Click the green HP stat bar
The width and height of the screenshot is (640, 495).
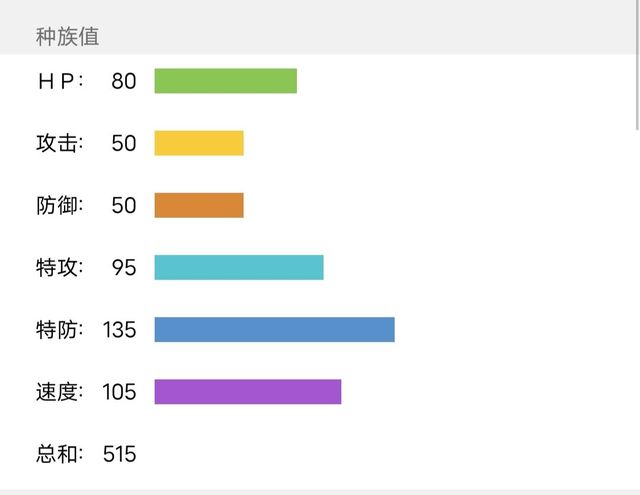pos(225,81)
